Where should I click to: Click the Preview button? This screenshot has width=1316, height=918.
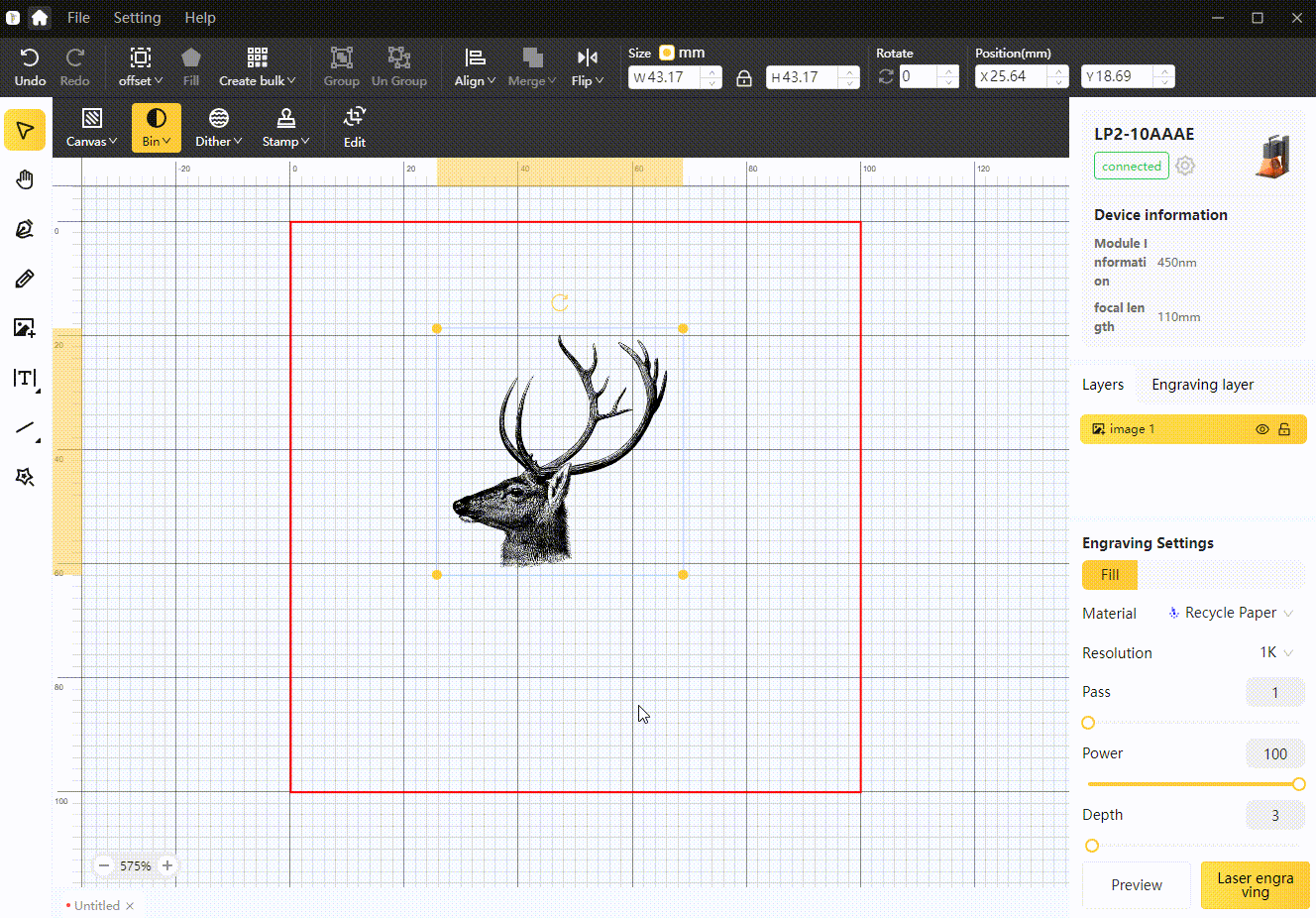1136,885
